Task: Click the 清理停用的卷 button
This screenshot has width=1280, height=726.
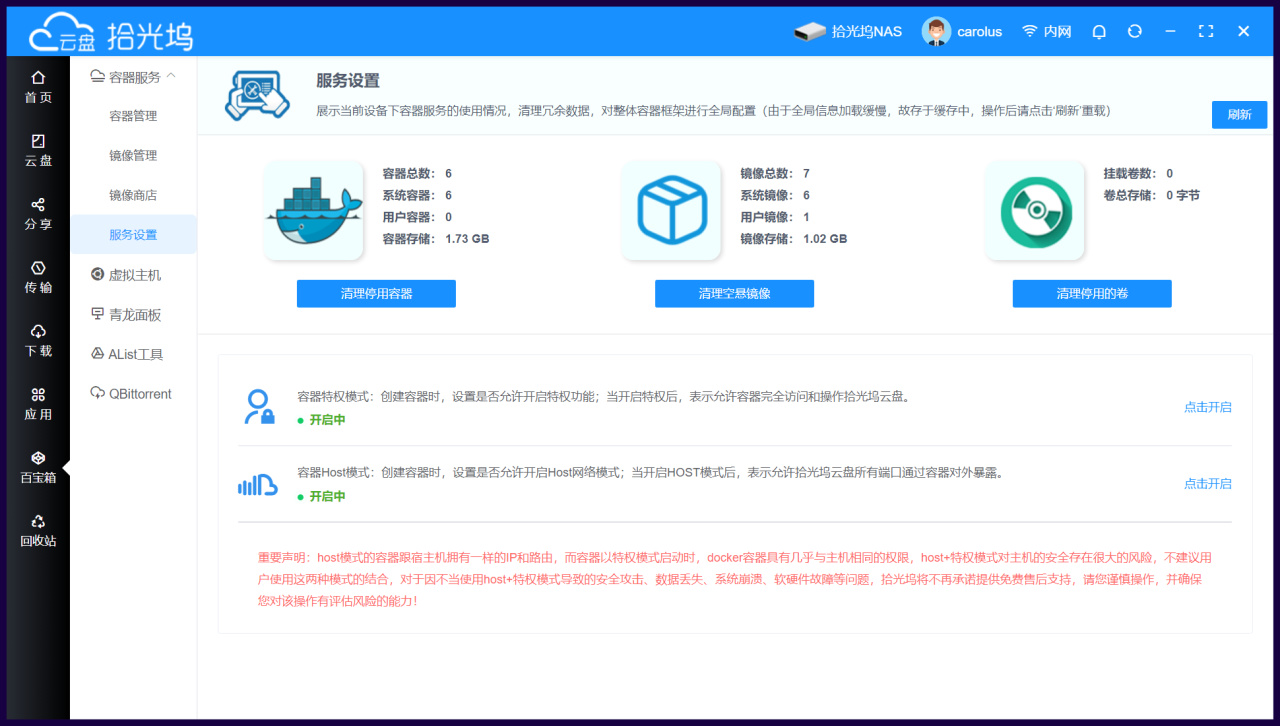Action: point(1092,294)
